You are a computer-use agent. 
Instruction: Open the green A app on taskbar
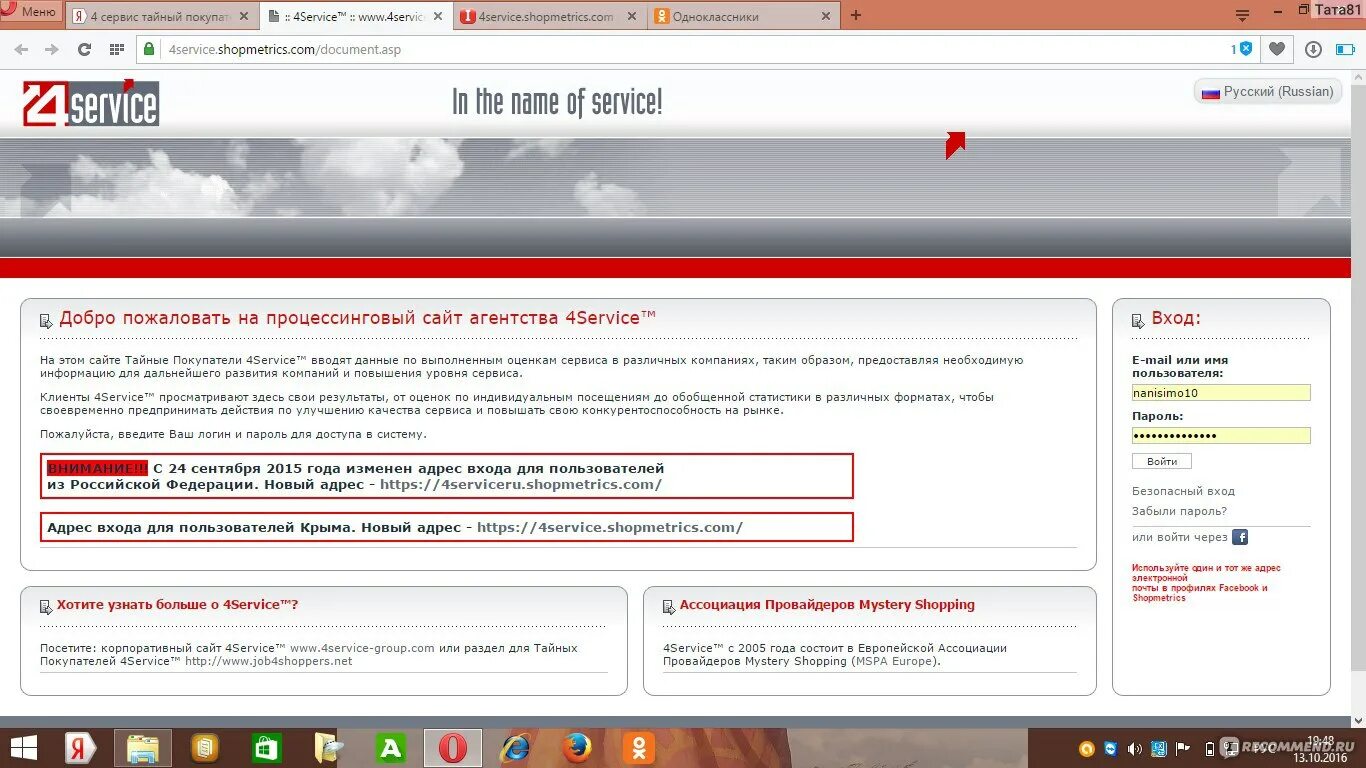pyautogui.click(x=391, y=748)
